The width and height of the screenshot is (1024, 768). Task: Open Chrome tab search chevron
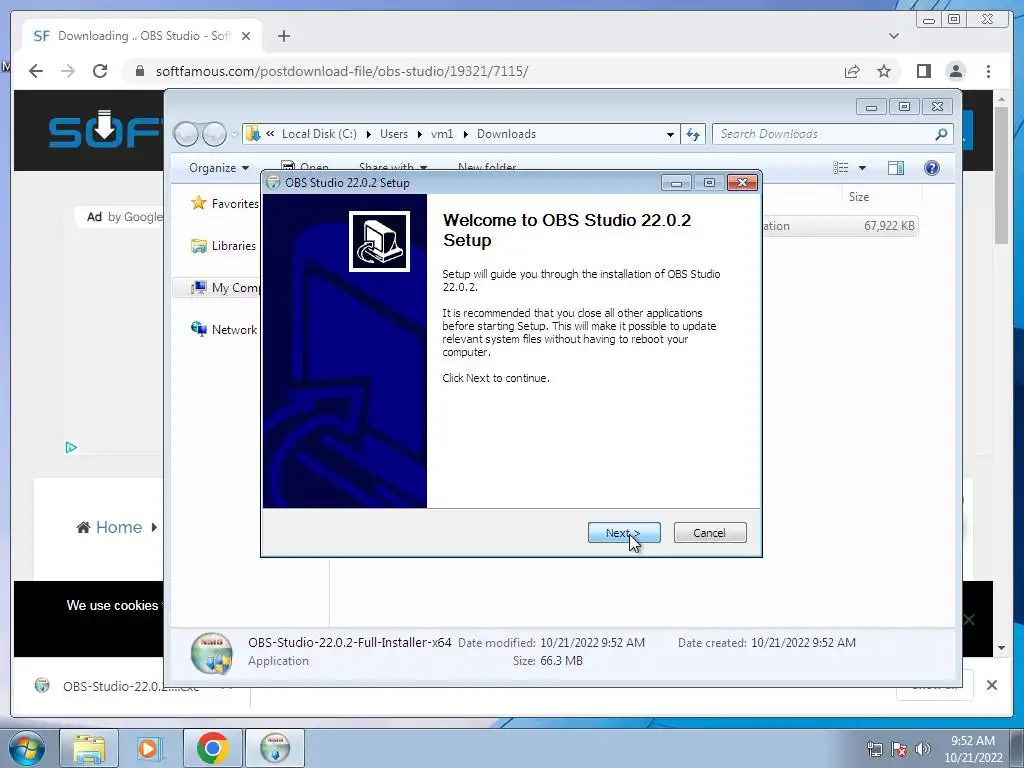click(893, 36)
